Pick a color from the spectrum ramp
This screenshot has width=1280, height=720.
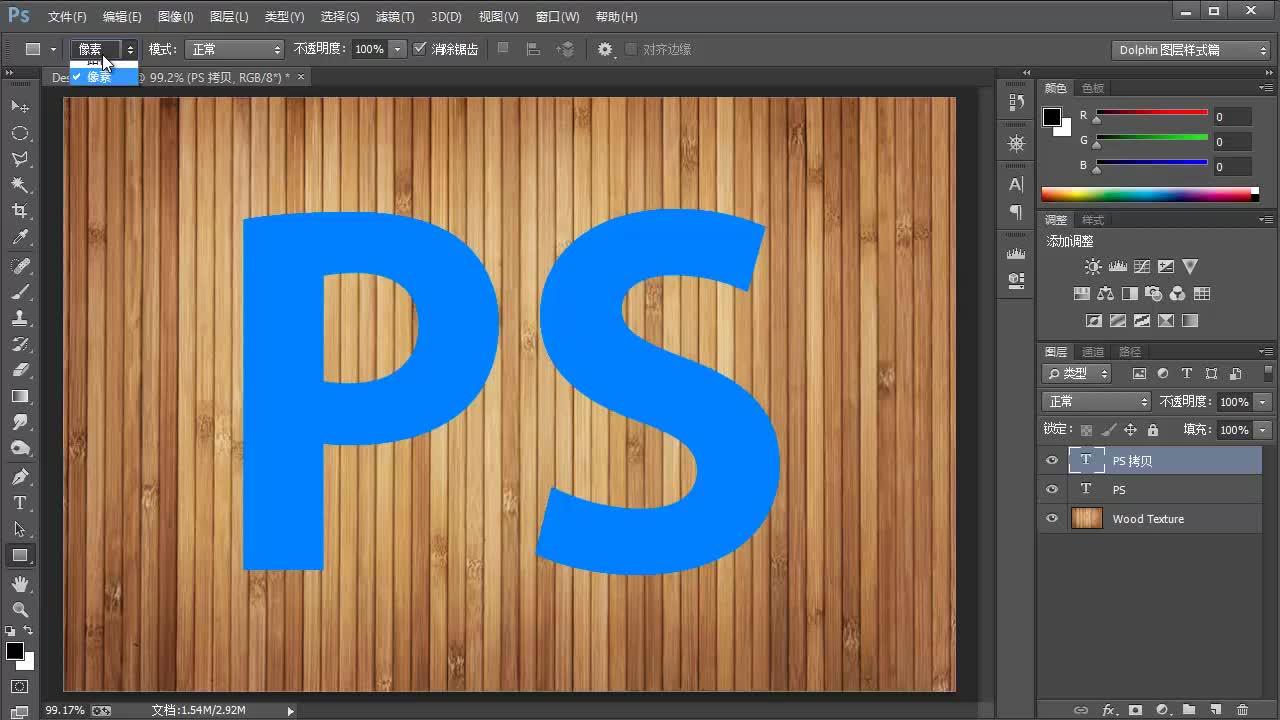(x=1149, y=194)
